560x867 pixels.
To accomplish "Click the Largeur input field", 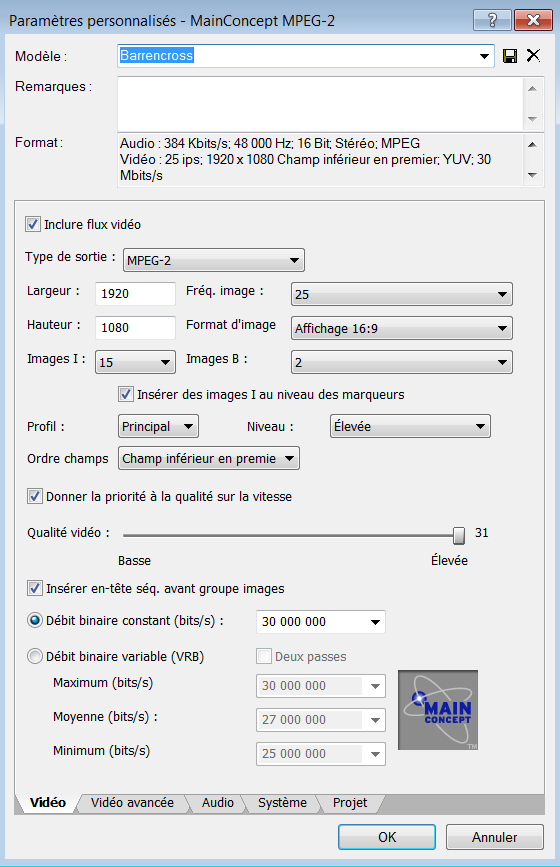I will (x=135, y=294).
